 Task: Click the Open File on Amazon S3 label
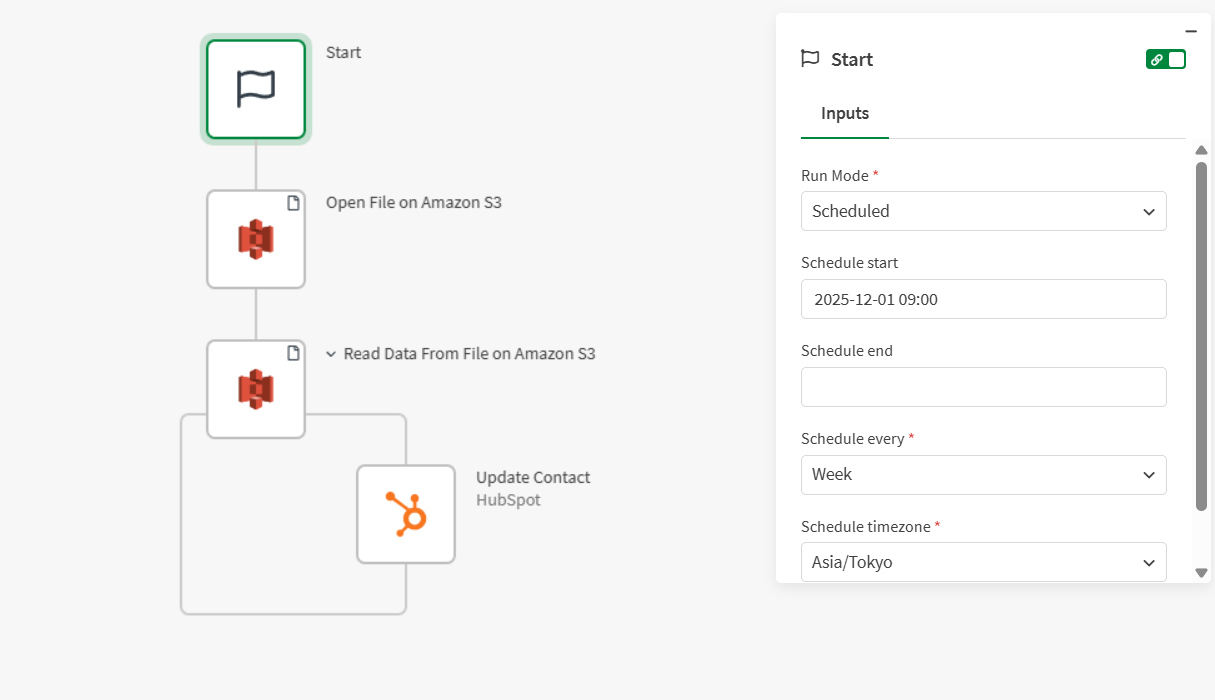coord(413,203)
